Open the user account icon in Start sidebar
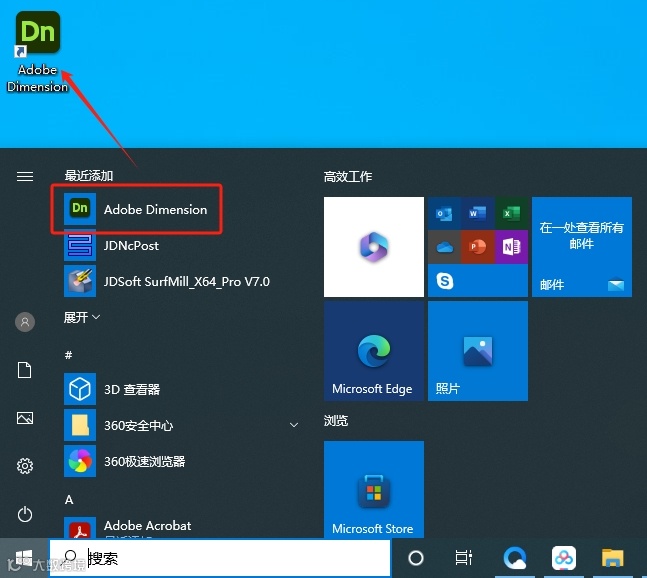647x578 pixels. 25,322
